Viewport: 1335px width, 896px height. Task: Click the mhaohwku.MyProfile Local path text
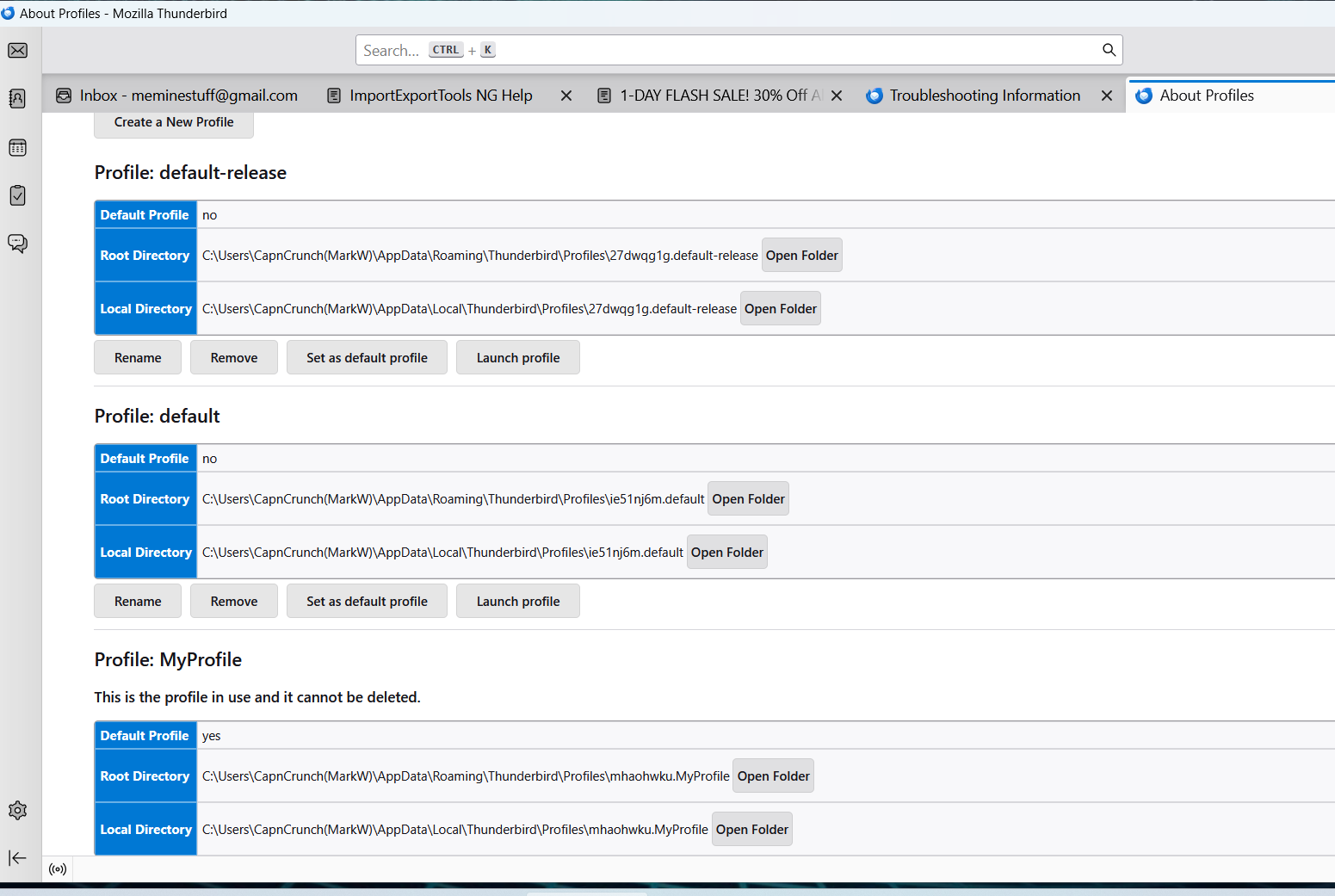pyautogui.click(x=455, y=830)
